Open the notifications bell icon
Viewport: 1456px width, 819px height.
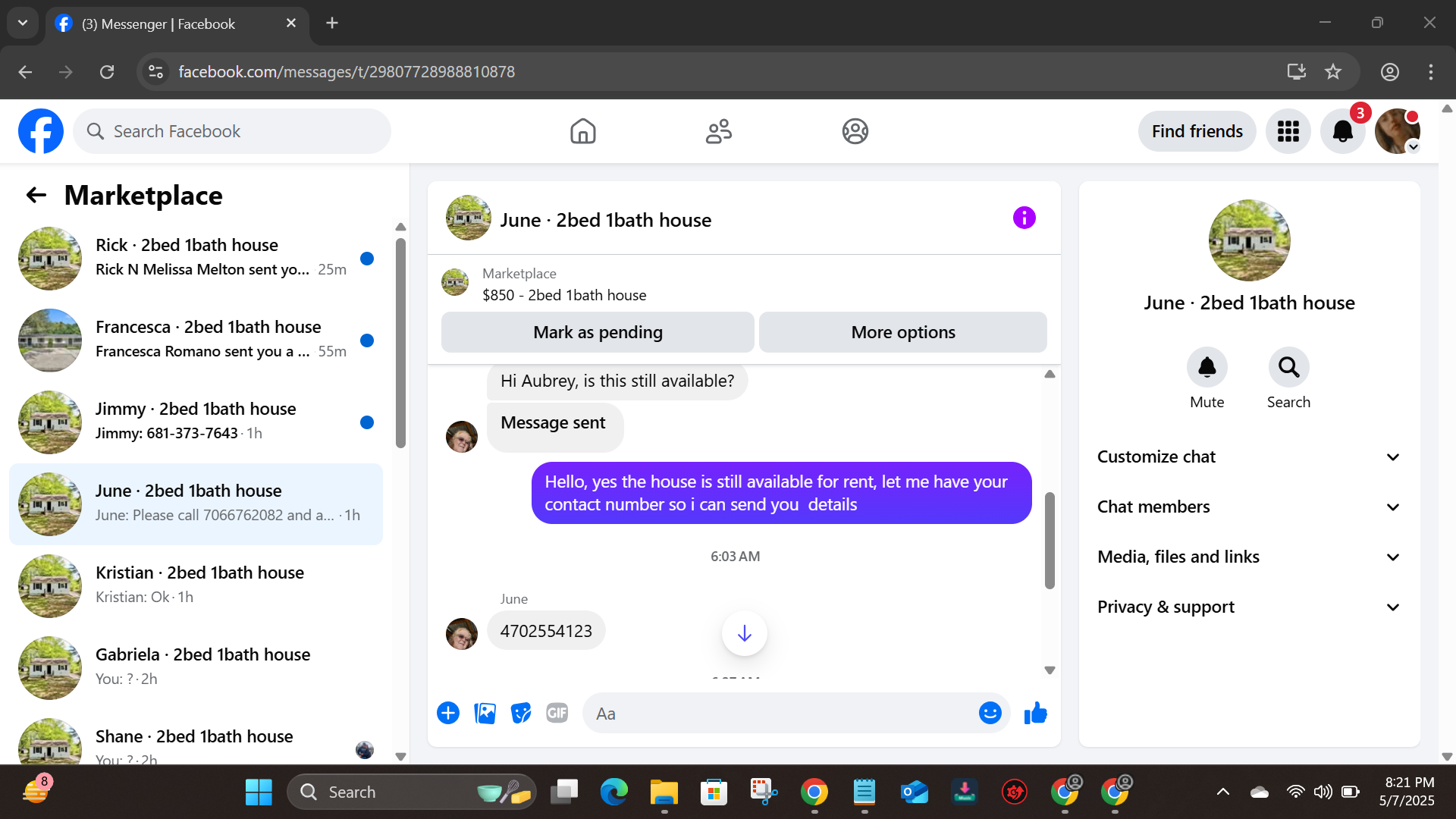1342,131
